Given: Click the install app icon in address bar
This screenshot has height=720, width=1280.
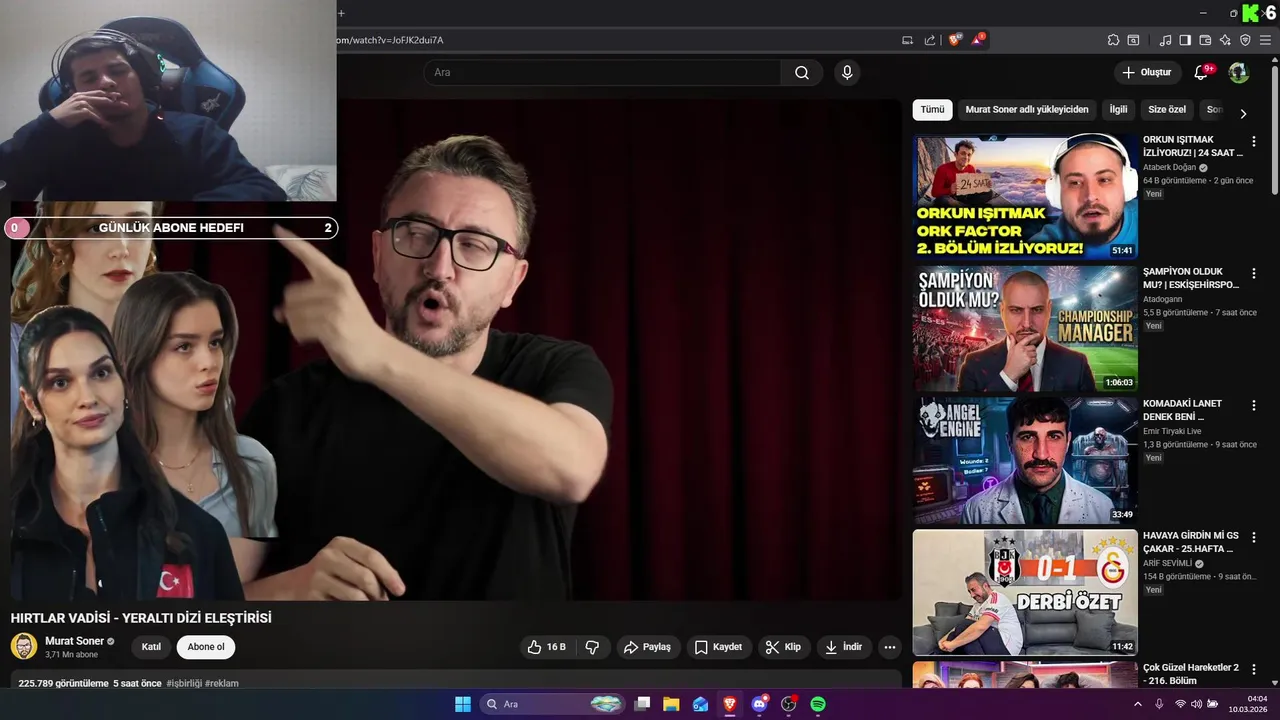Looking at the screenshot, I should point(908,40).
